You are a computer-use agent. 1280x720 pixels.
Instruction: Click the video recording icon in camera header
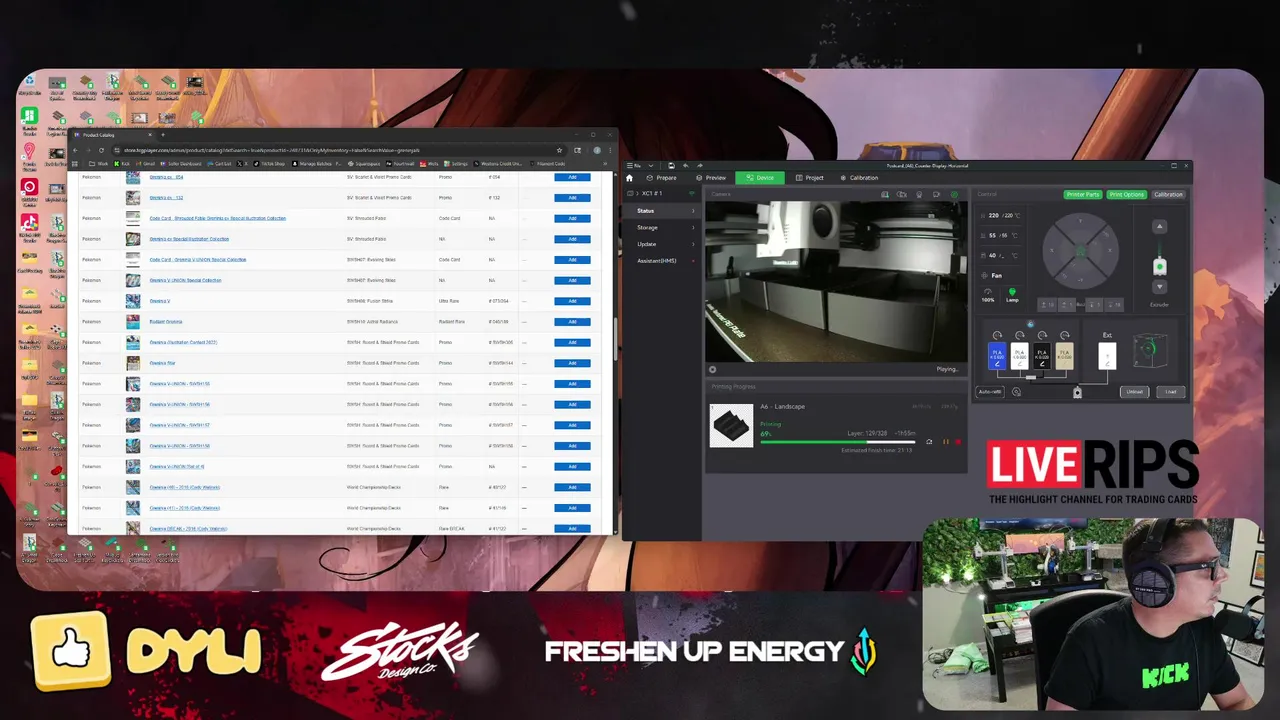(936, 194)
